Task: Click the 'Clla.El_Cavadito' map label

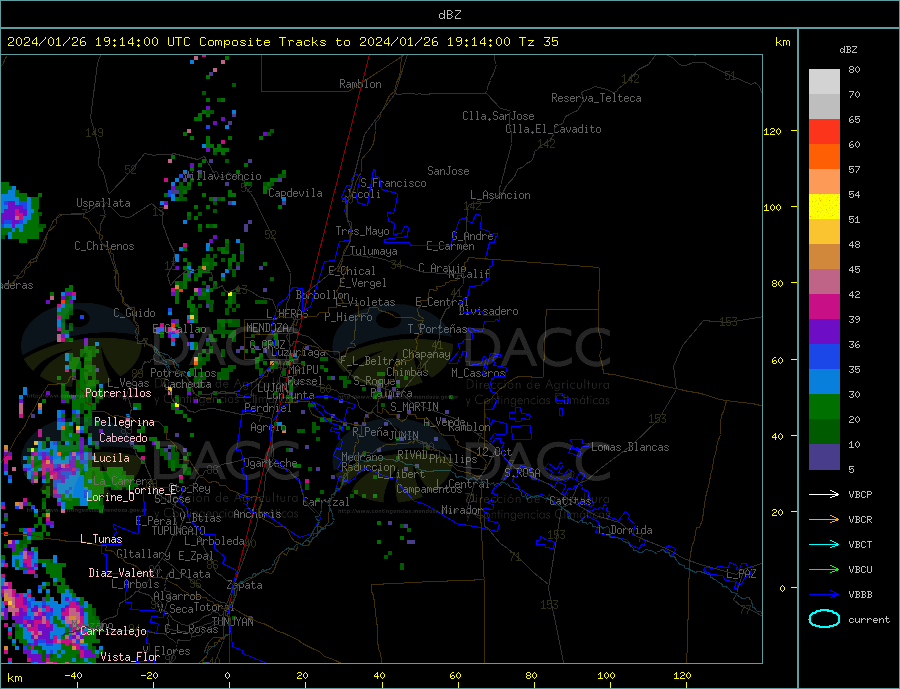Action: coord(553,129)
